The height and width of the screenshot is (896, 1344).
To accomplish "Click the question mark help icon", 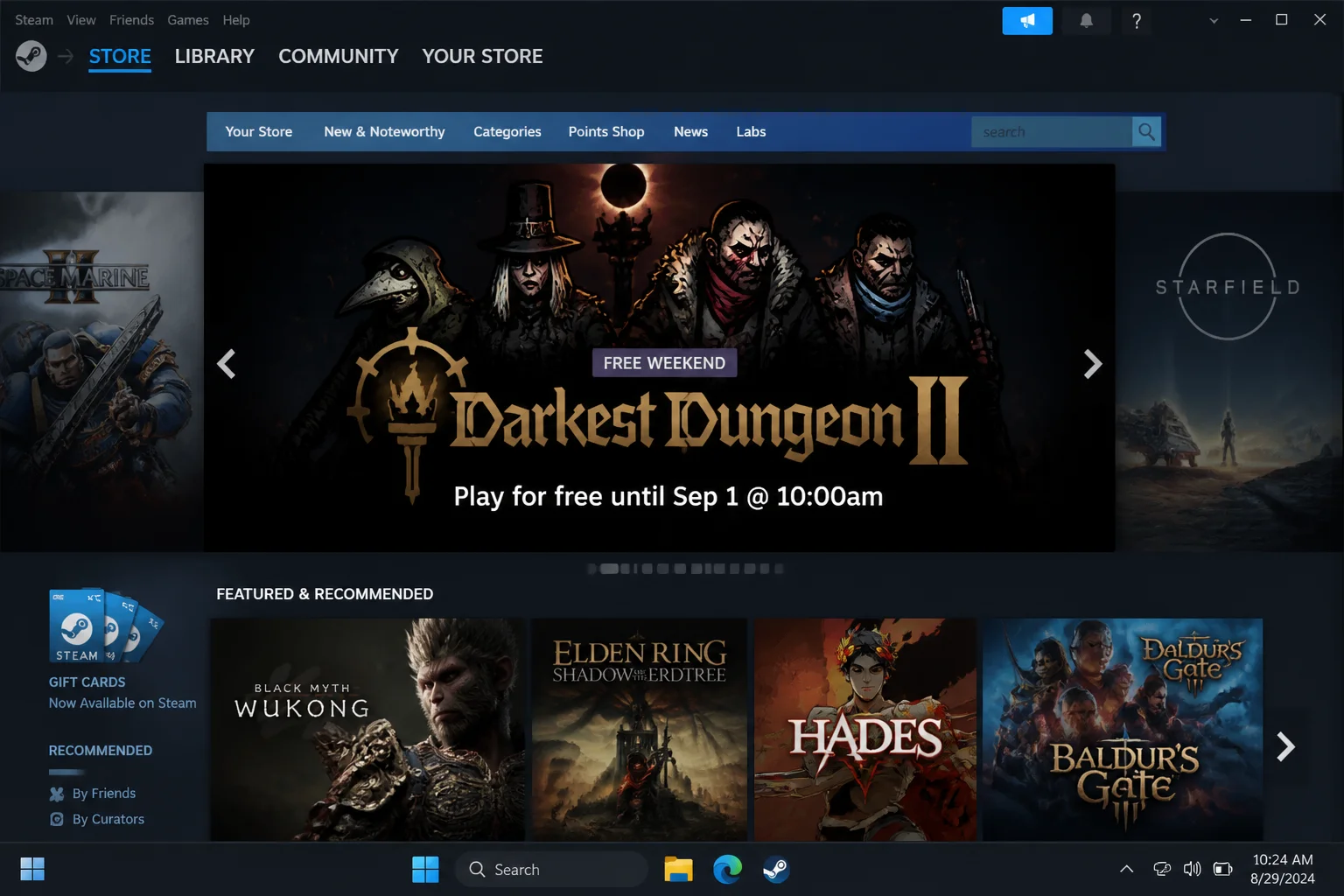I will point(1137,21).
